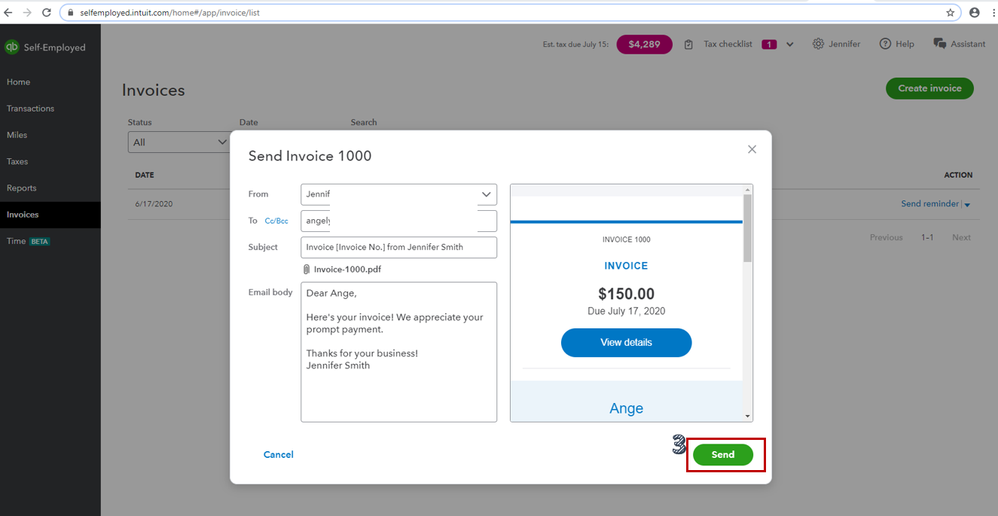
Task: Click the Help question mark icon
Action: click(885, 44)
